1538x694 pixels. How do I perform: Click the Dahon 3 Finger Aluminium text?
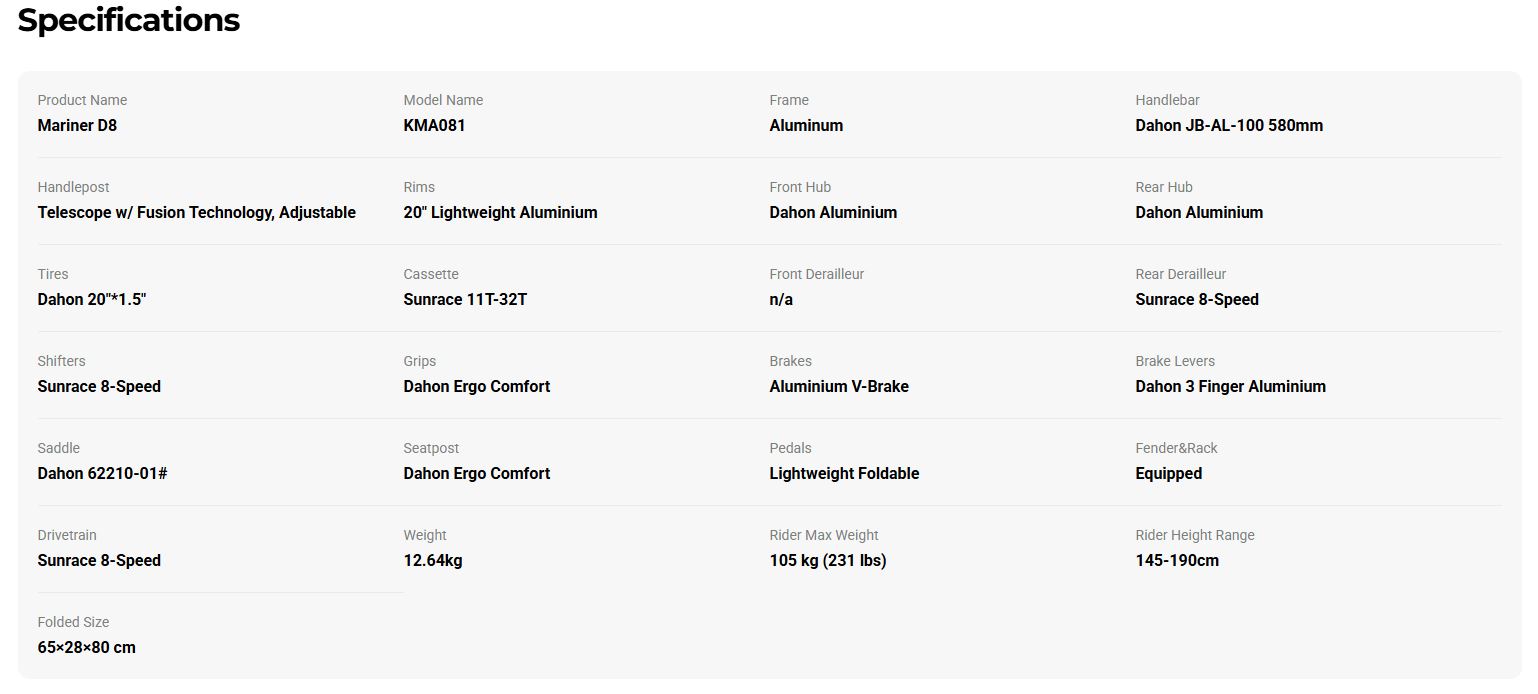(x=1231, y=387)
